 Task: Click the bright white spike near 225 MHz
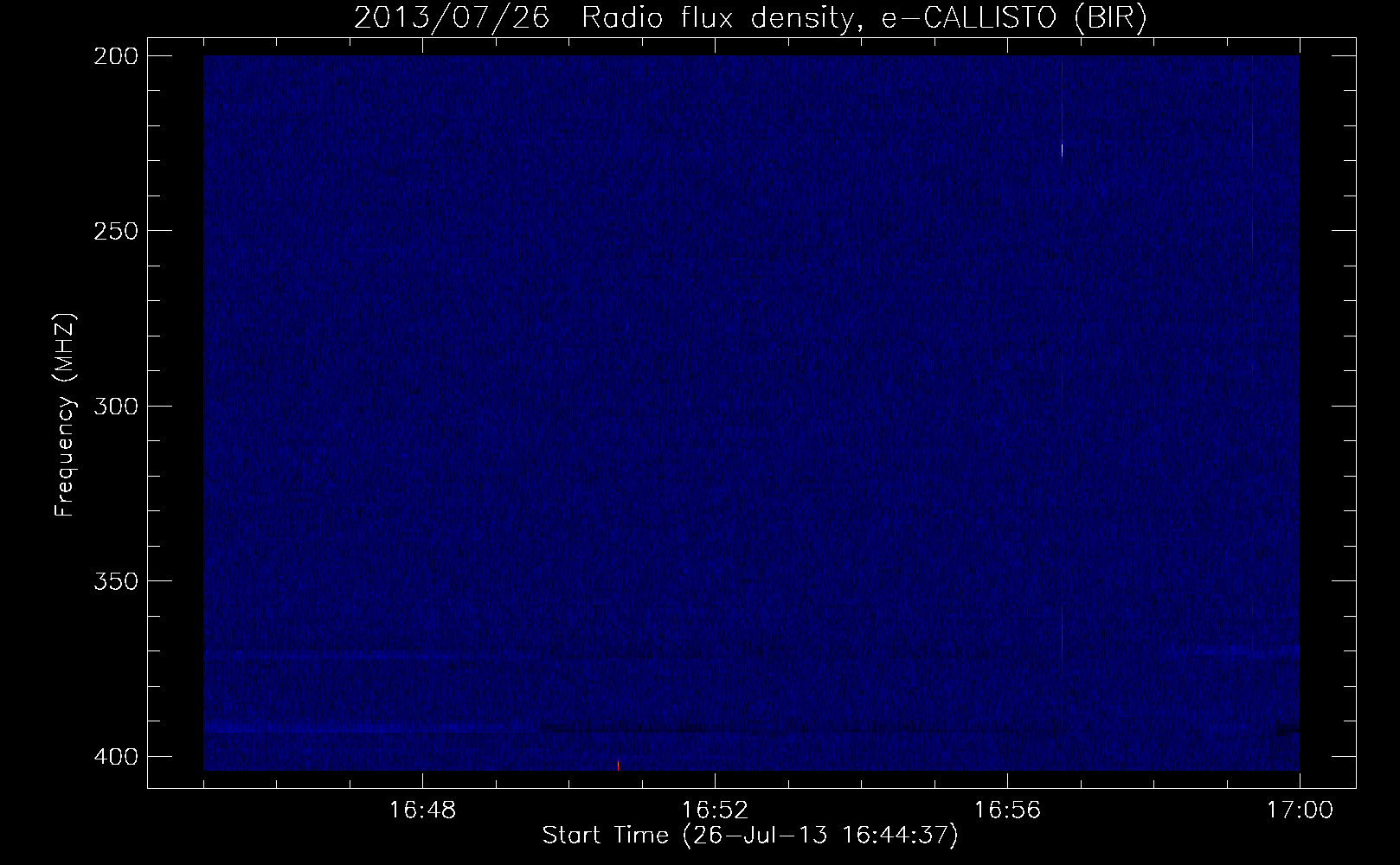coord(1062,150)
